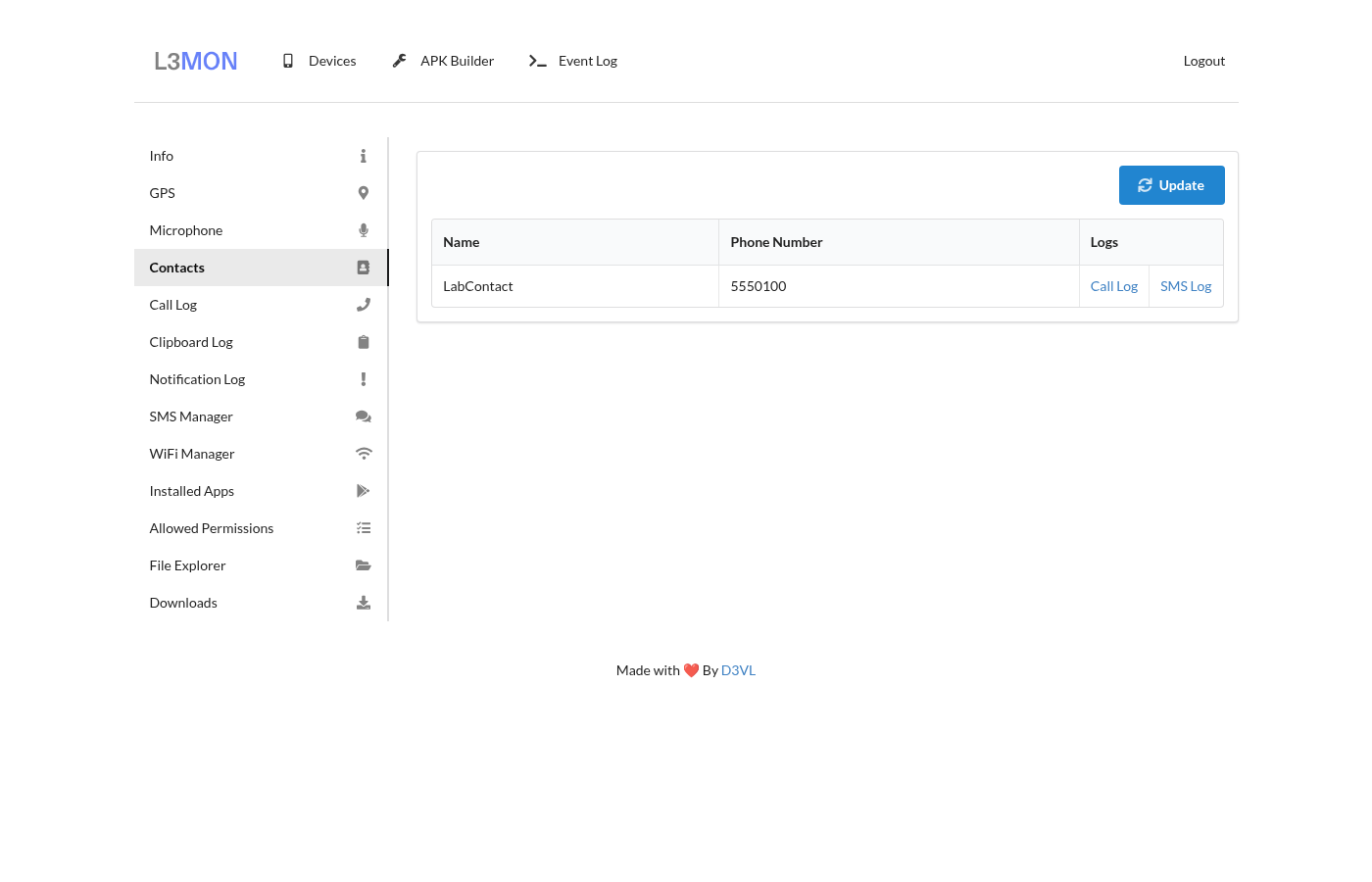Open Call Log link for LabContact

pyautogui.click(x=1113, y=286)
